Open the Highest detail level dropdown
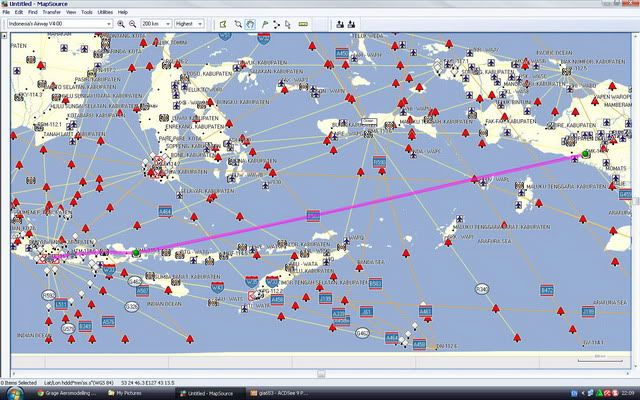 [x=189, y=24]
